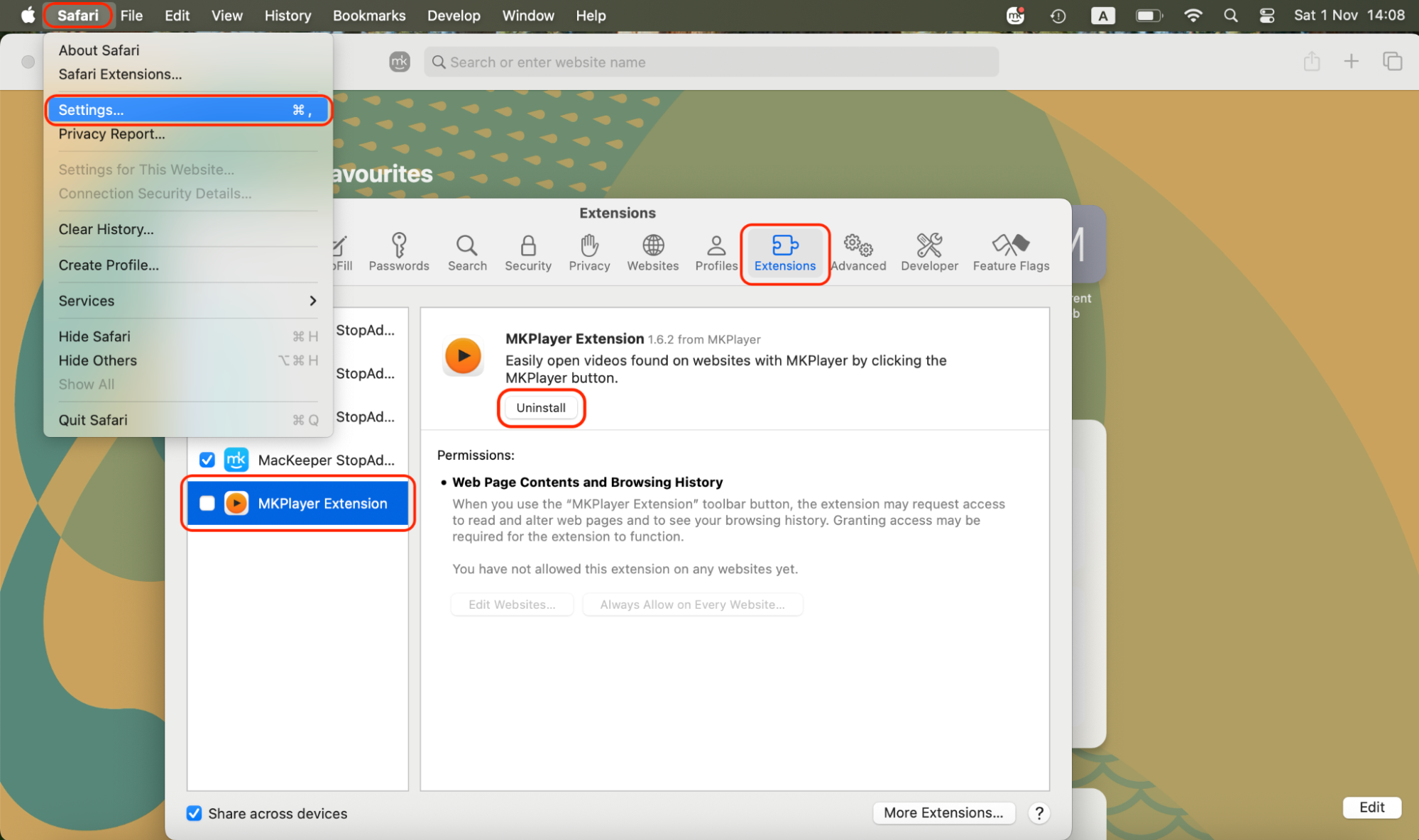Screen dimensions: 1419x840
Task: Open the Passwords settings pane
Action: pyautogui.click(x=398, y=253)
